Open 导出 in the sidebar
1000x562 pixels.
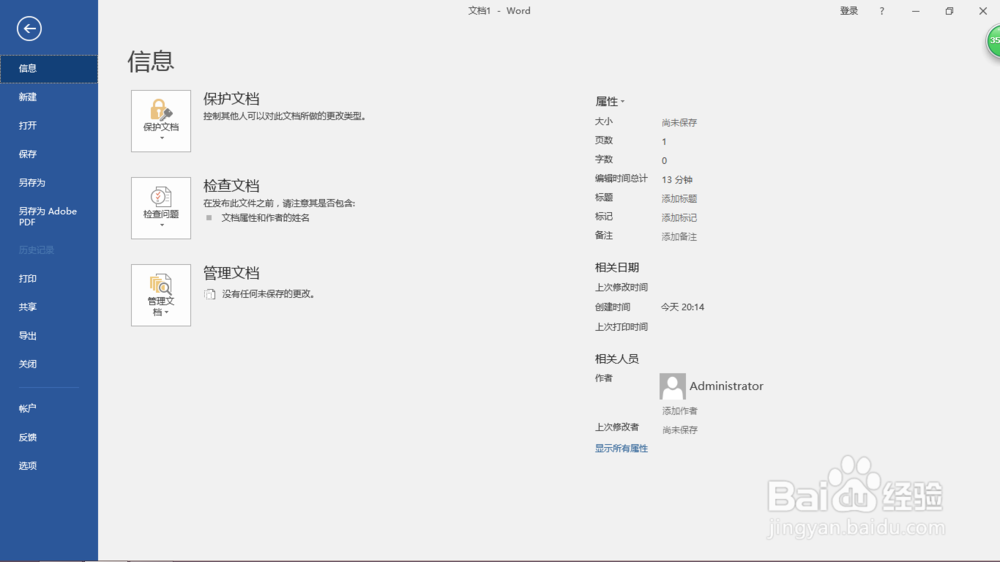[49, 336]
